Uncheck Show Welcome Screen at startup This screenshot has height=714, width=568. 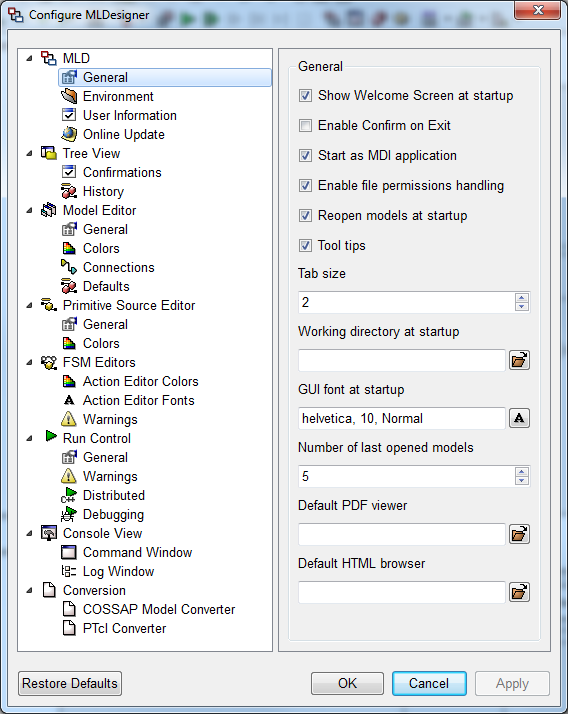[305, 95]
